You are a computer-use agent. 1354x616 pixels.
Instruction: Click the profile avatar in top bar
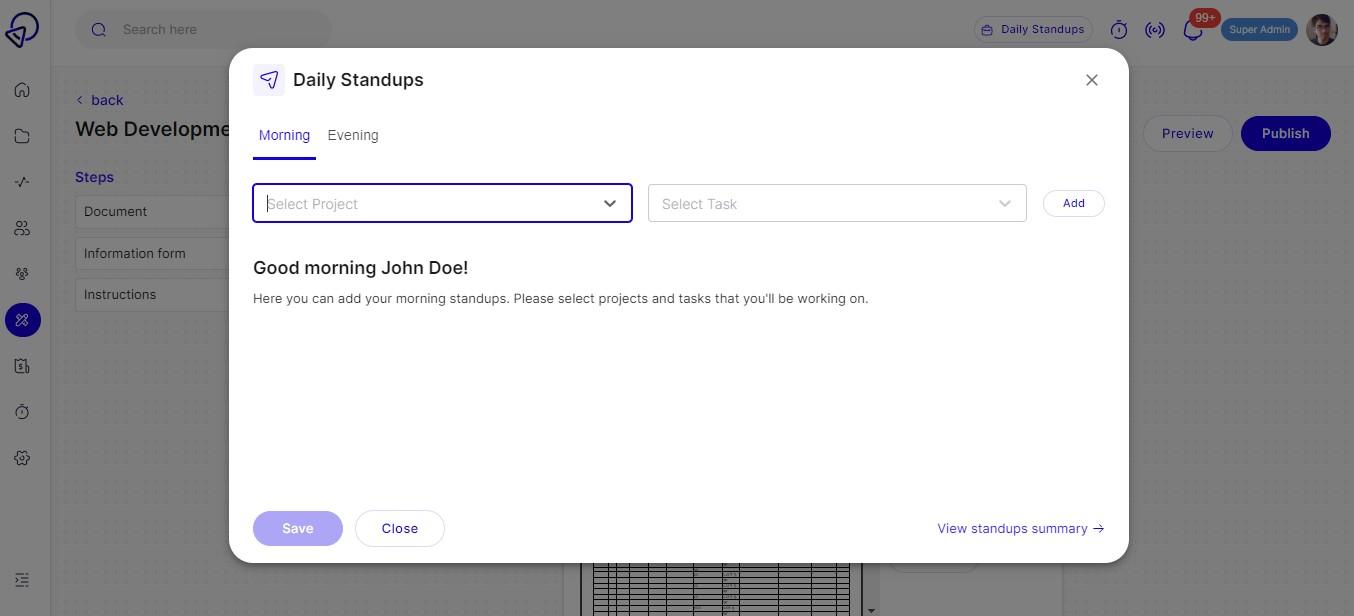coord(1322,29)
